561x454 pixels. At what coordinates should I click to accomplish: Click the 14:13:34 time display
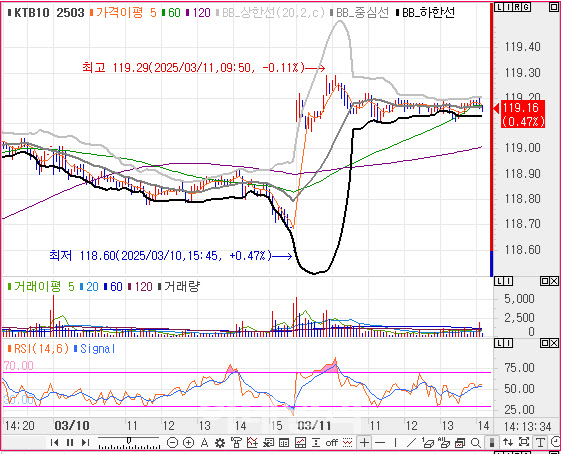[527, 426]
